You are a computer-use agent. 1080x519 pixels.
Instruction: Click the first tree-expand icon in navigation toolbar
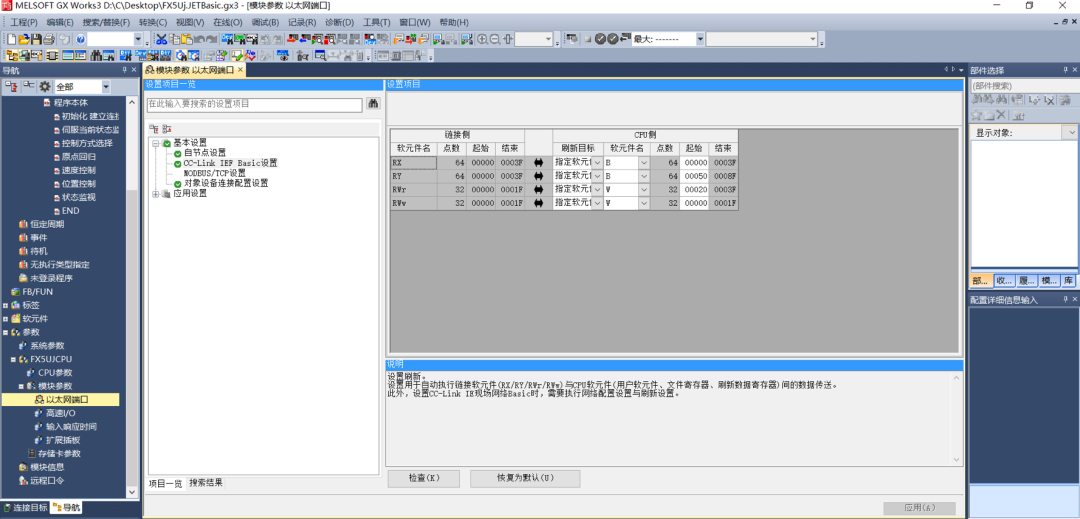coord(11,86)
